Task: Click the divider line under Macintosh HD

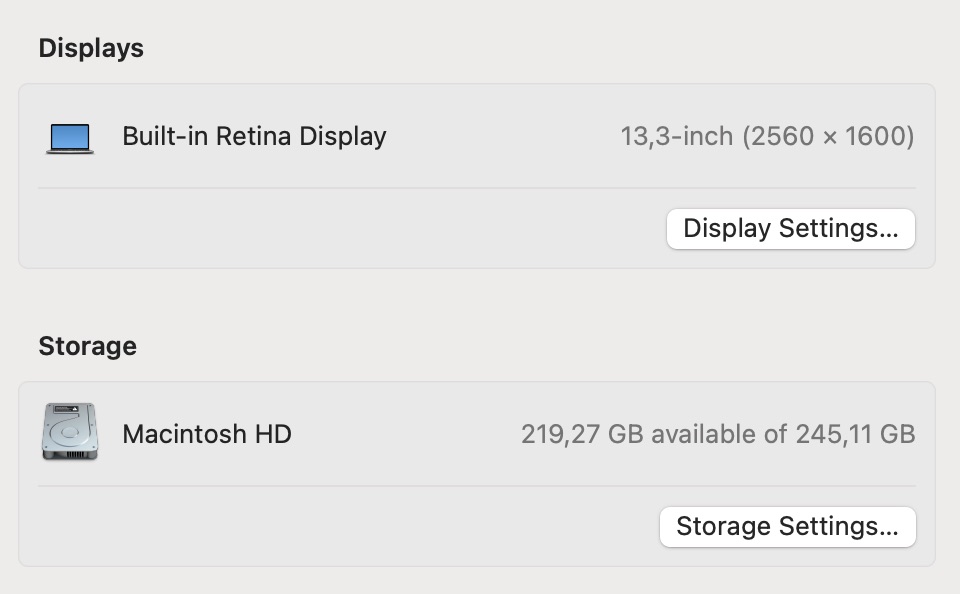Action: tap(476, 486)
